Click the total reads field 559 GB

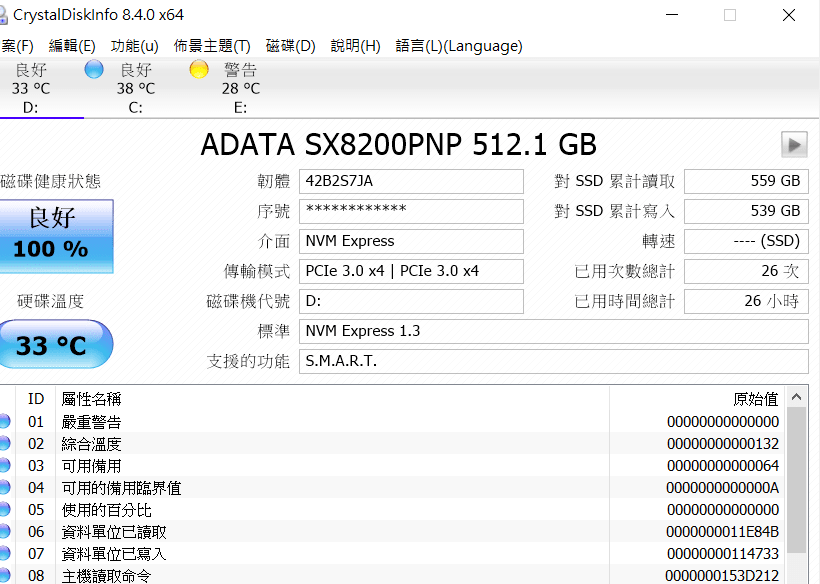(x=746, y=181)
